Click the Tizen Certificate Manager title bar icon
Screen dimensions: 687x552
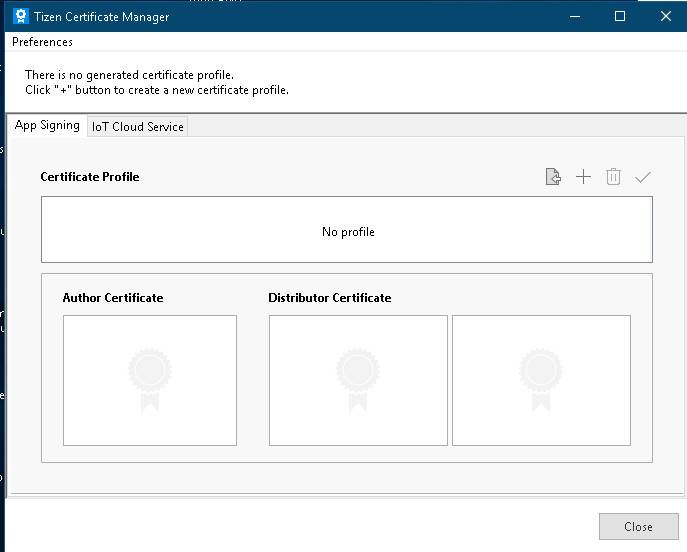[x=21, y=16]
